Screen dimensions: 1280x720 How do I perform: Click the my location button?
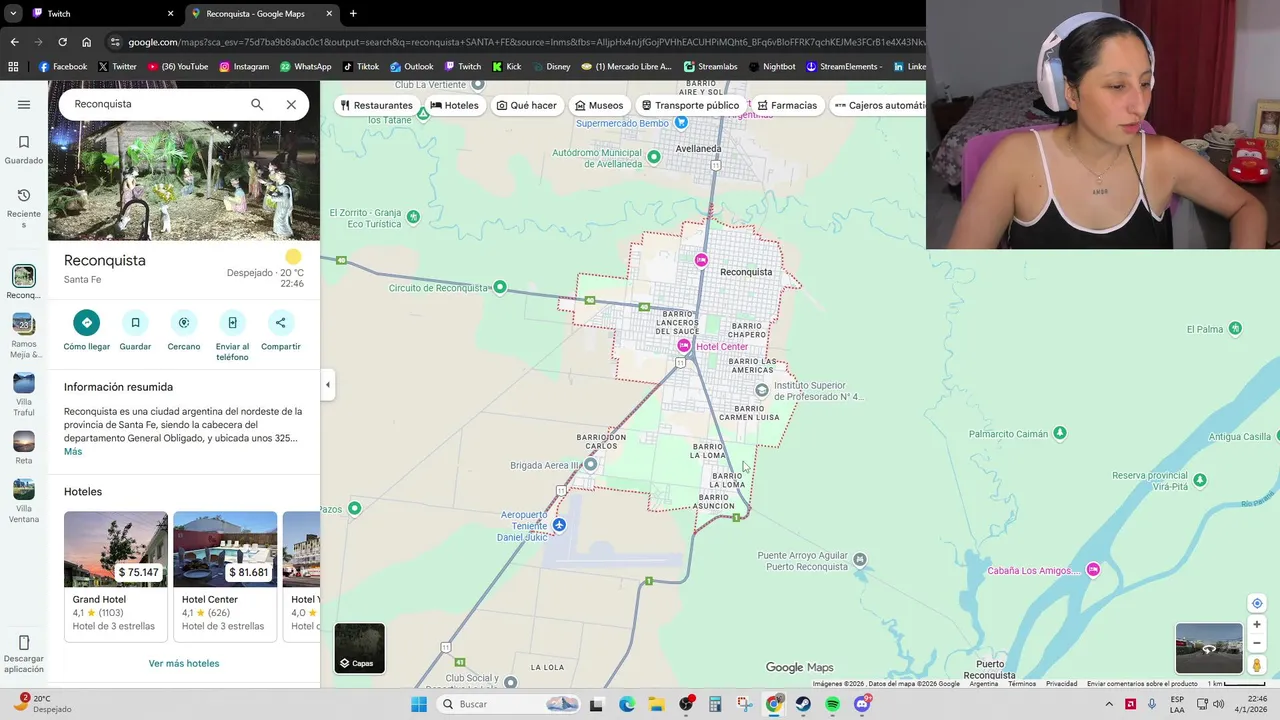tap(1257, 603)
